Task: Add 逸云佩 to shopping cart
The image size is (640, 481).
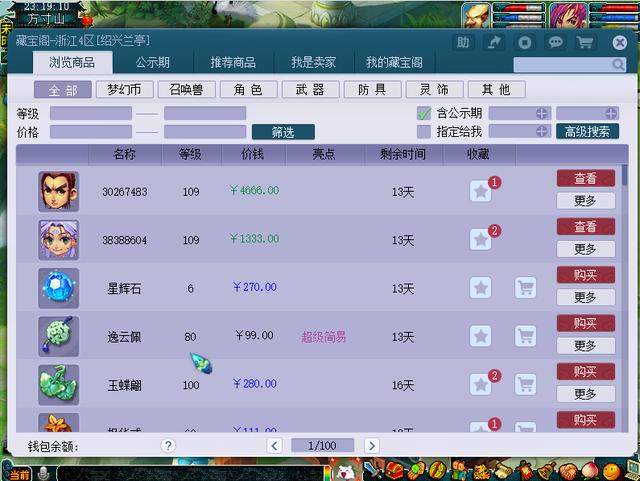Action: pyautogui.click(x=525, y=336)
